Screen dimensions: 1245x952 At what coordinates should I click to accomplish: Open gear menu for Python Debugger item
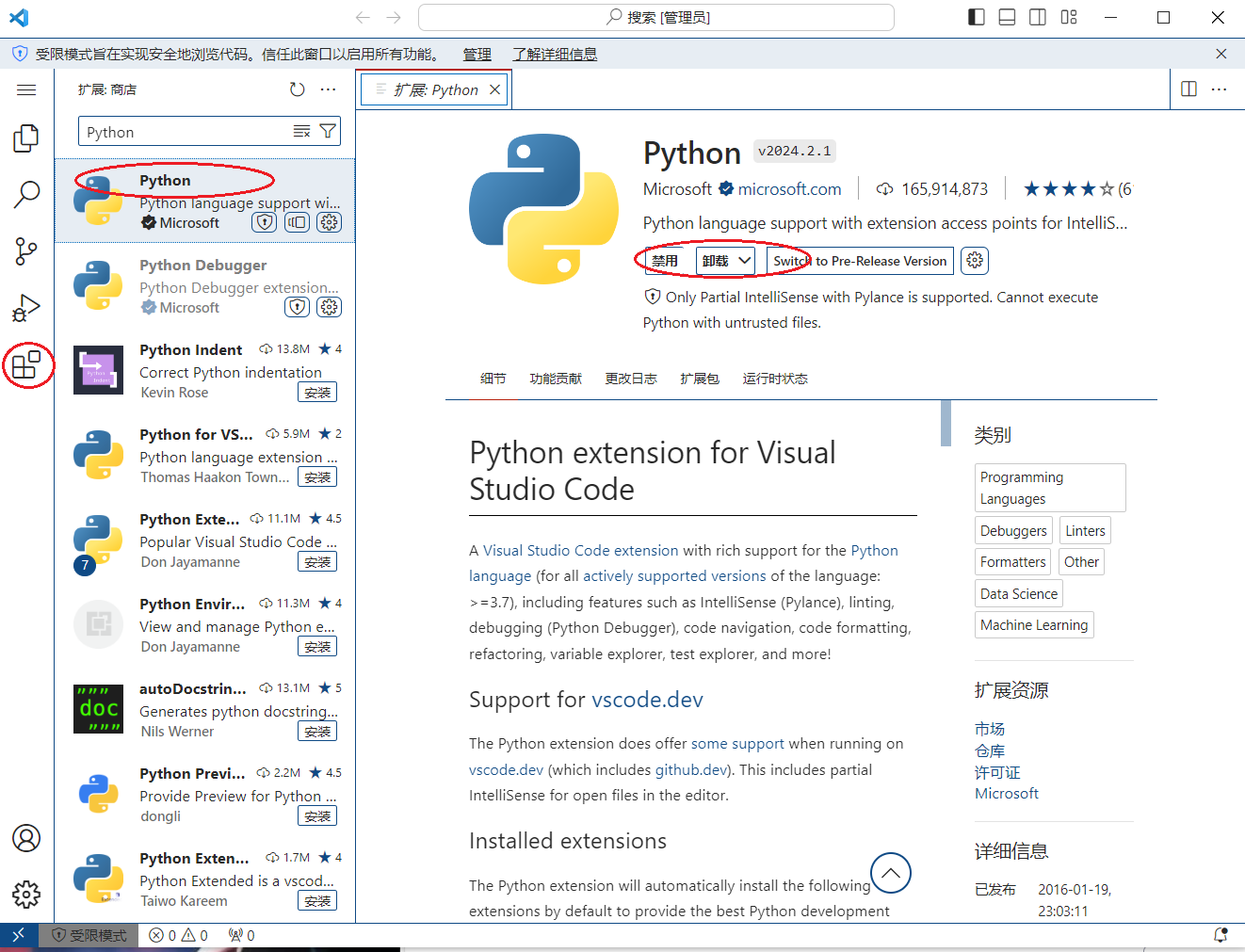click(x=329, y=307)
